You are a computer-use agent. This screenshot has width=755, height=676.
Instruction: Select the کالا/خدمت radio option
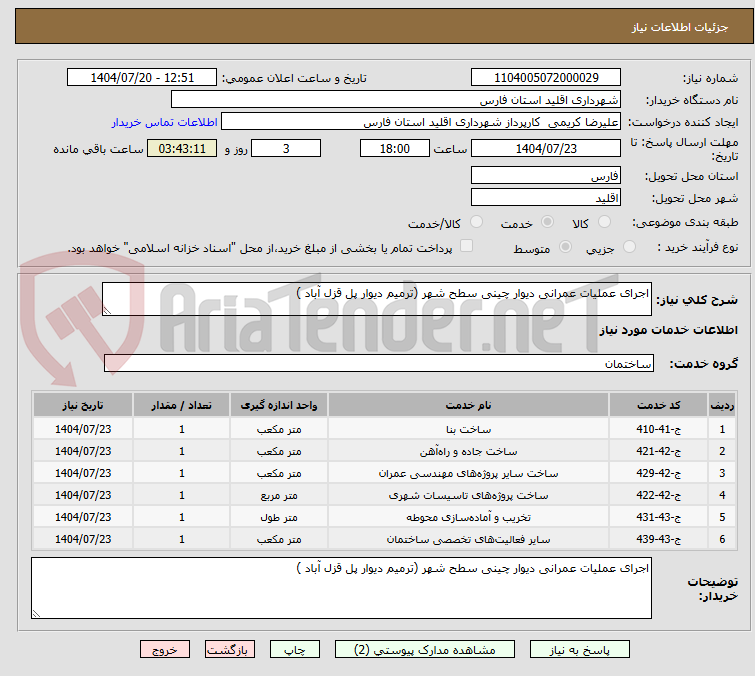point(476,222)
